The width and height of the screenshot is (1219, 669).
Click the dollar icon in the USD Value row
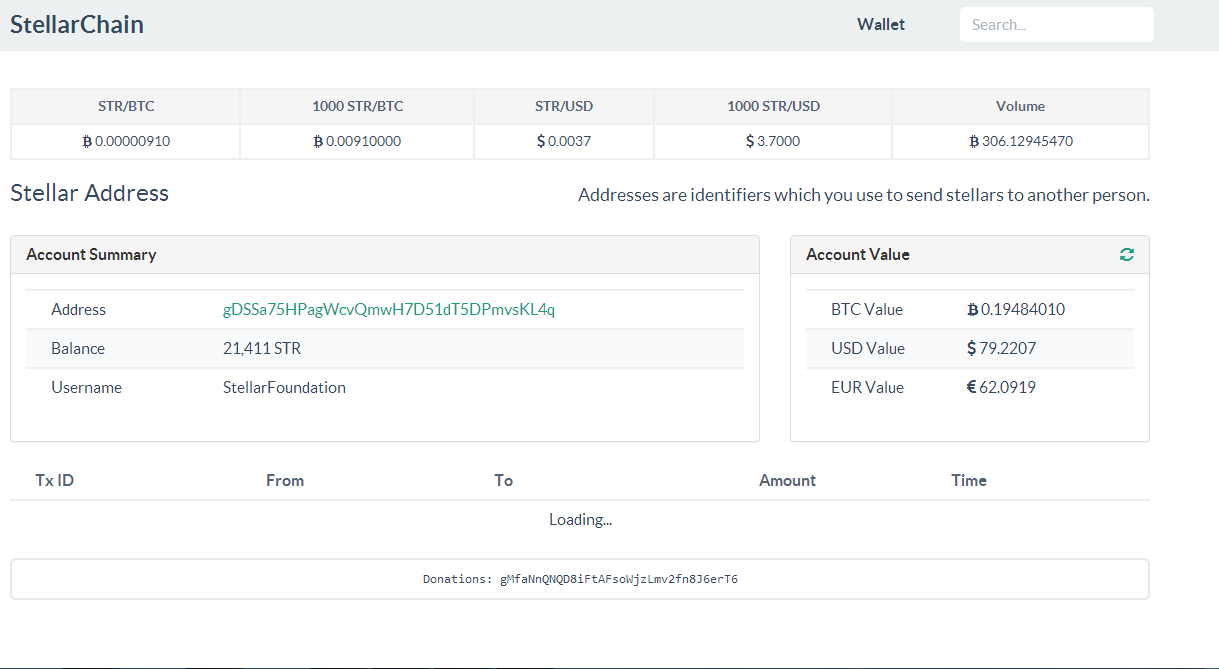click(x=972, y=349)
